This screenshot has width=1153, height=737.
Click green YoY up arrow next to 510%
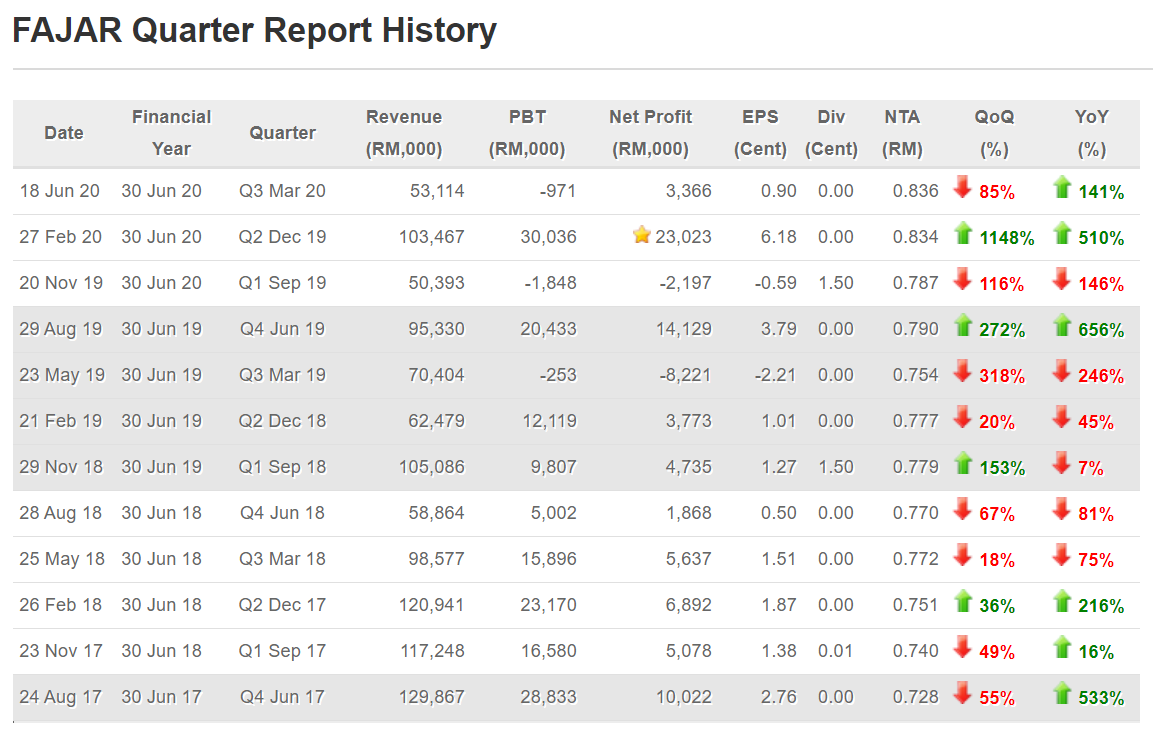tap(1062, 233)
